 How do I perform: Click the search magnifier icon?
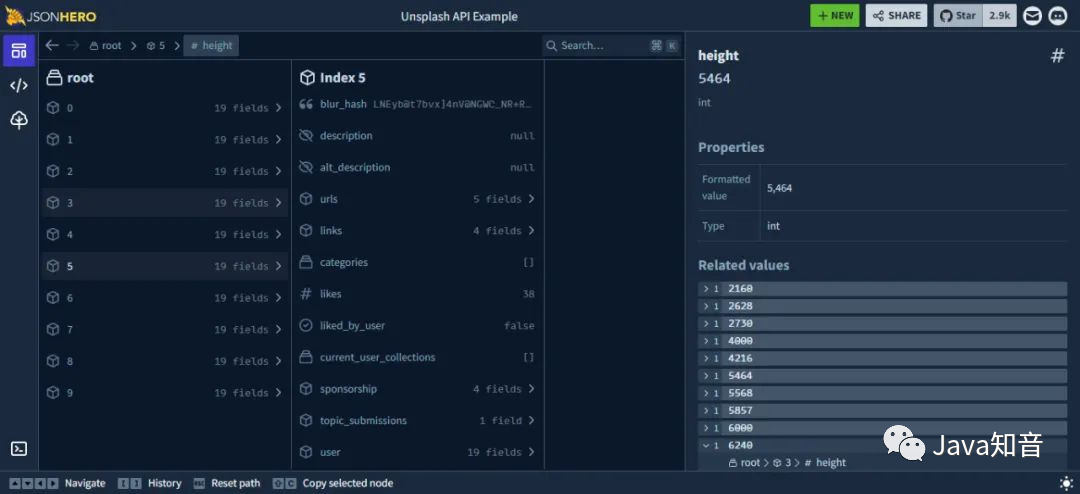tap(551, 45)
